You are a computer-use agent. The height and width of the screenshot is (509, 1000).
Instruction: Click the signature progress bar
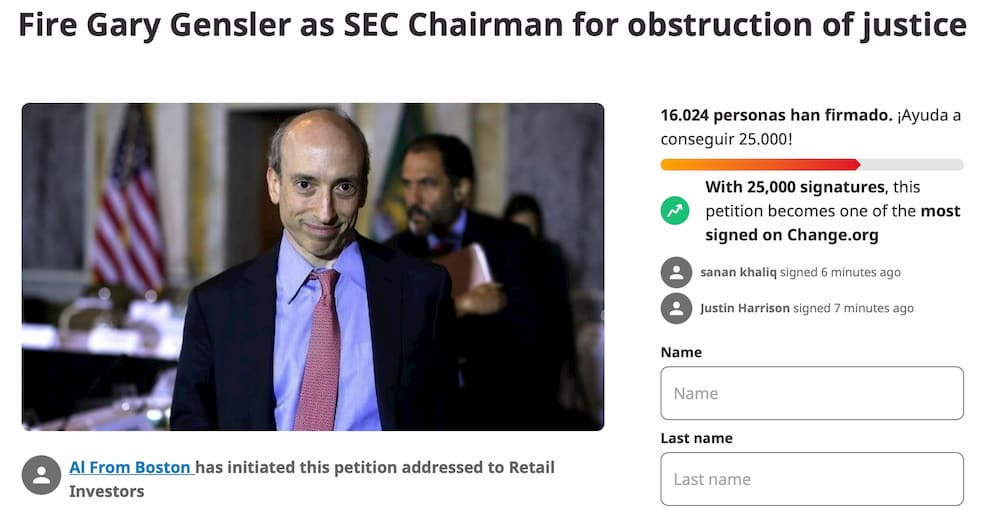(811, 164)
